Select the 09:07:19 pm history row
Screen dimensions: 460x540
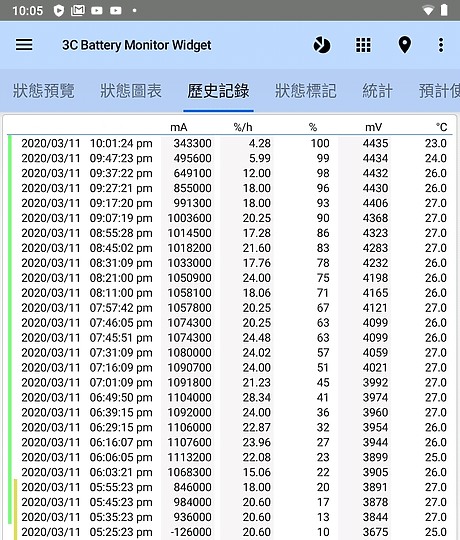(x=230, y=218)
